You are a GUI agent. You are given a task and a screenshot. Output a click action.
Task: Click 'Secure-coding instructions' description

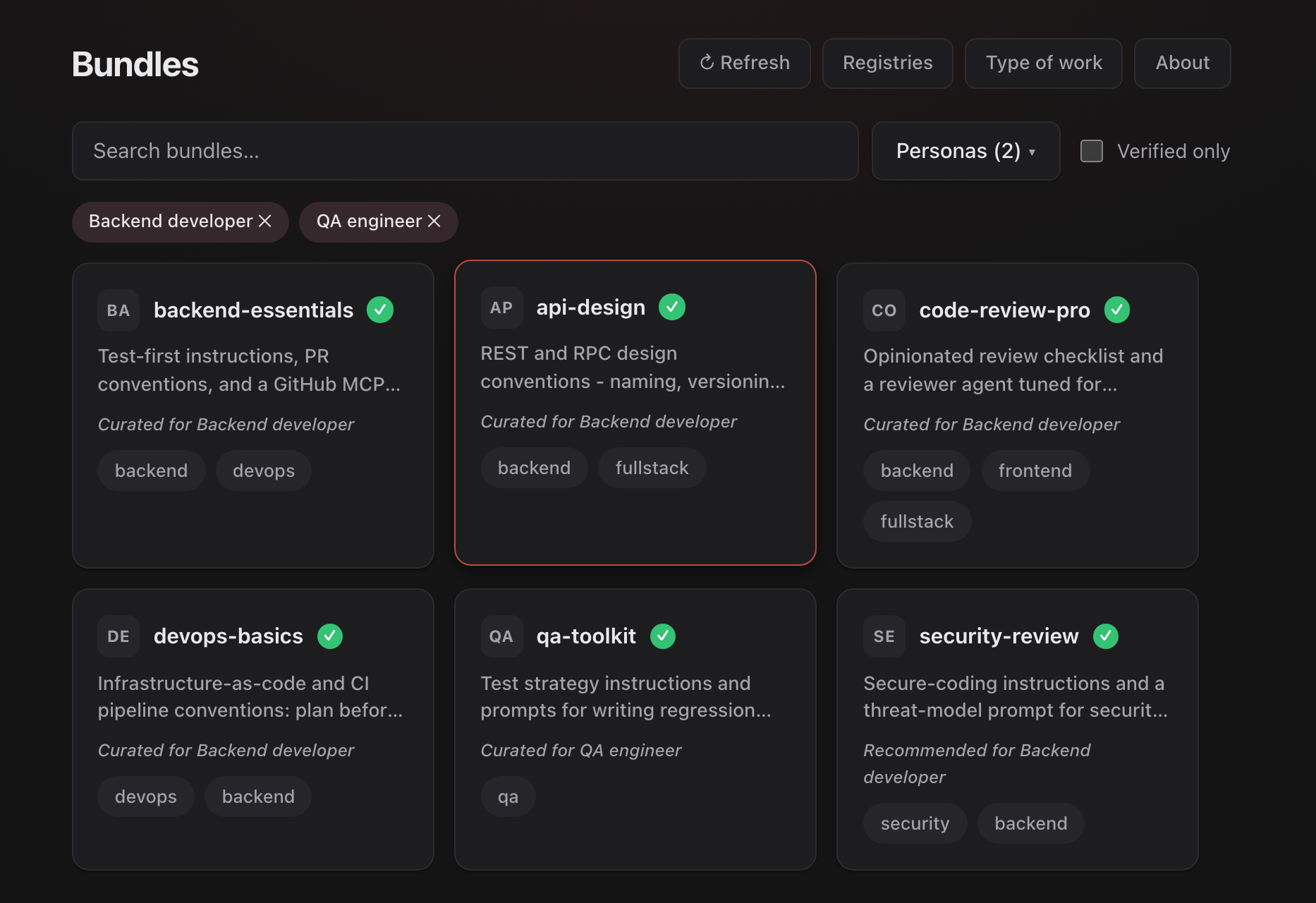pyautogui.click(x=1016, y=696)
